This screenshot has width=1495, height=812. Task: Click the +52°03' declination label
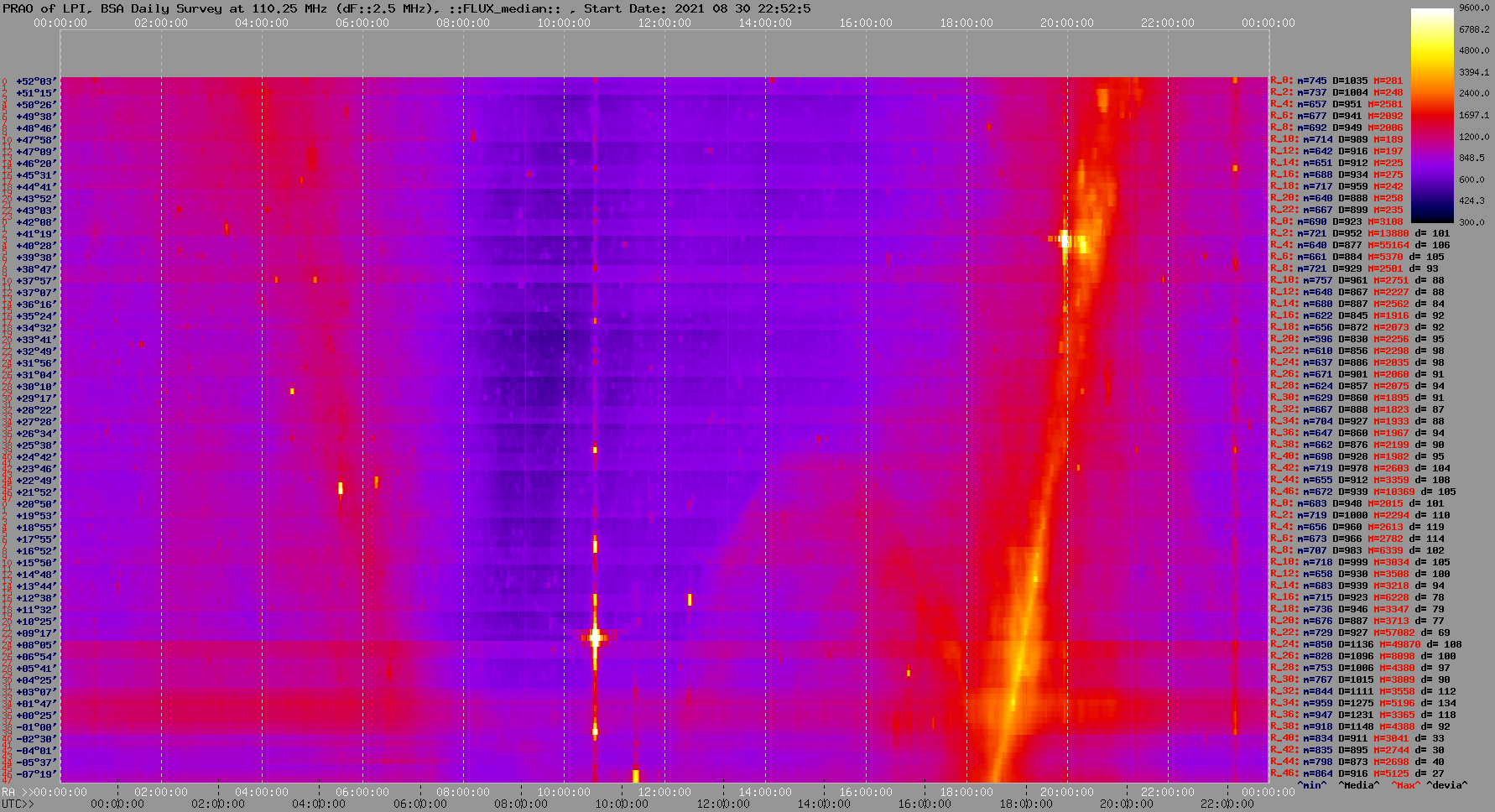click(x=36, y=81)
